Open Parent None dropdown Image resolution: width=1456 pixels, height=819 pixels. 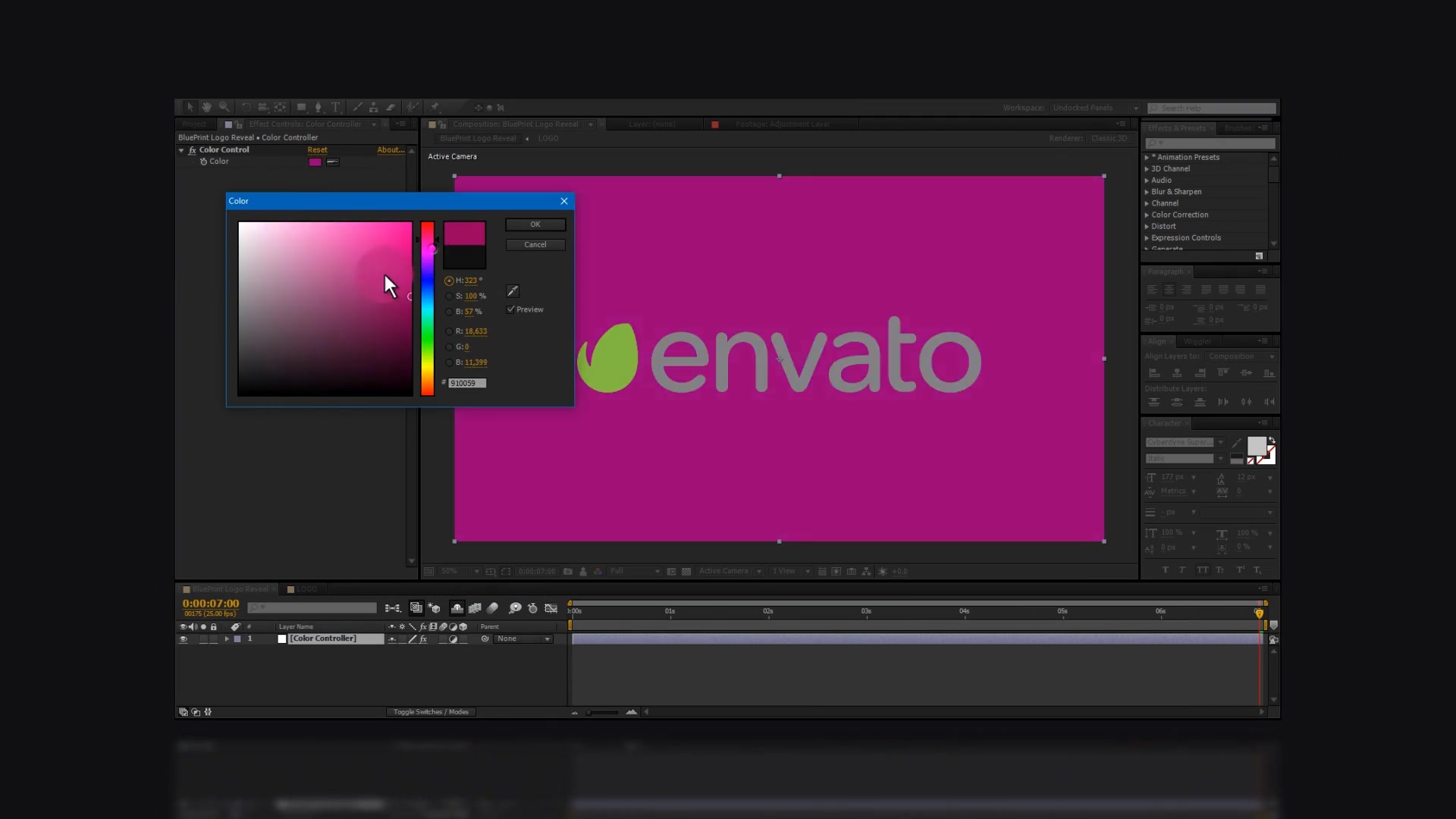(523, 639)
